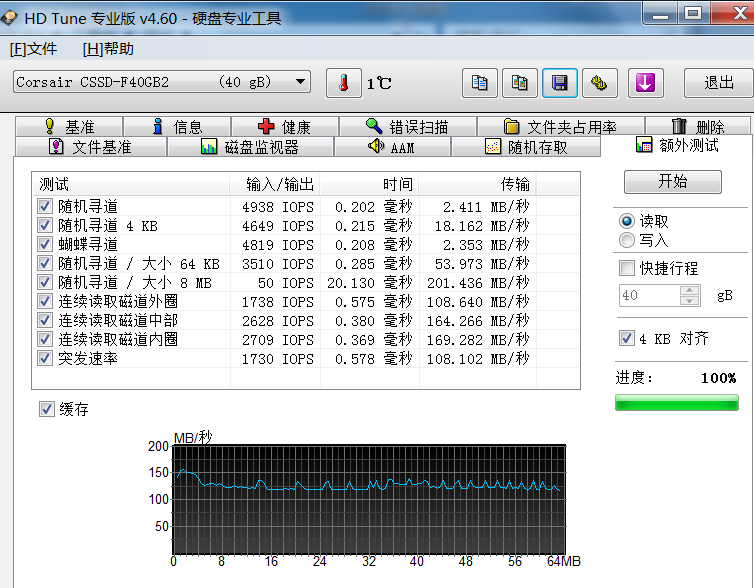Click the 开始 button
The width and height of the screenshot is (754, 588).
coord(672,181)
